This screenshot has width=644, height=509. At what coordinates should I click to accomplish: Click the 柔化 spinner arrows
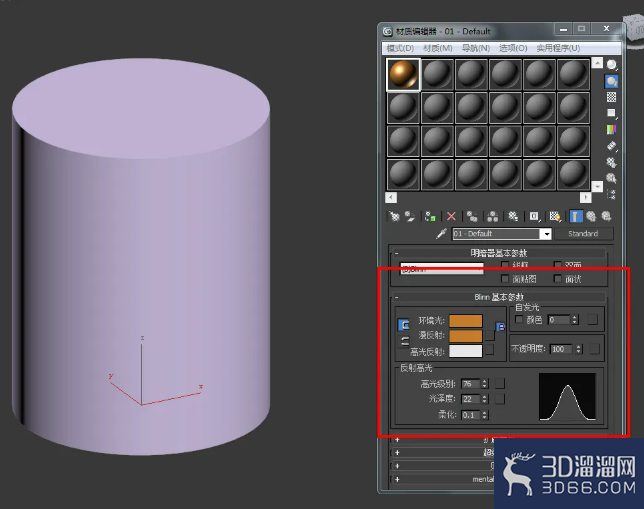(x=485, y=415)
